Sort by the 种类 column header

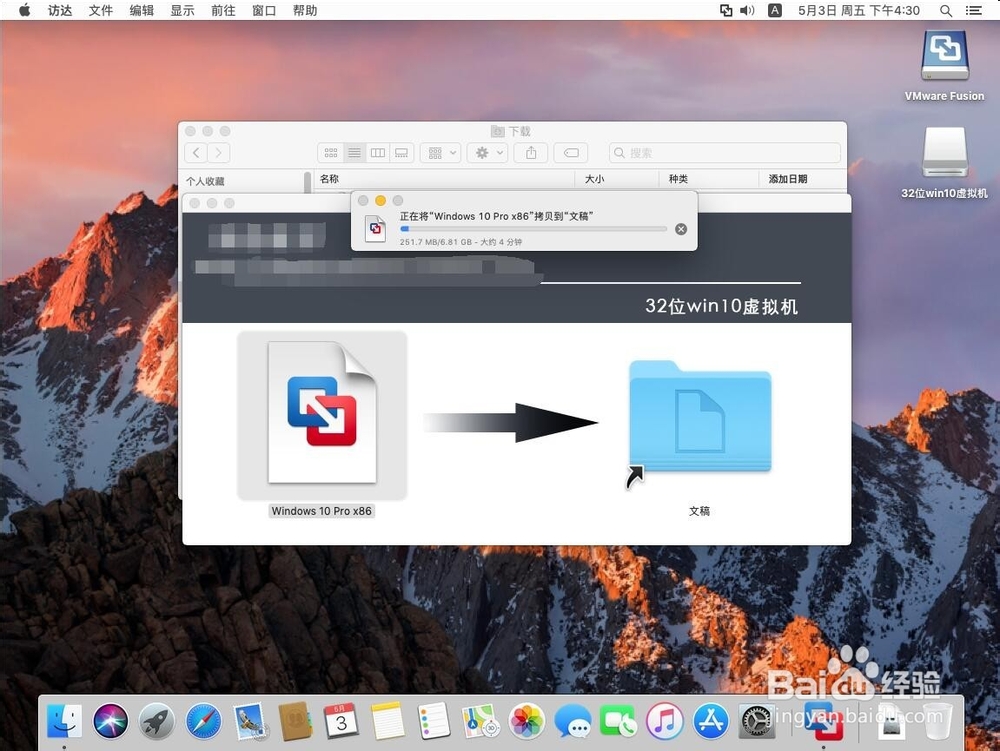(x=678, y=179)
